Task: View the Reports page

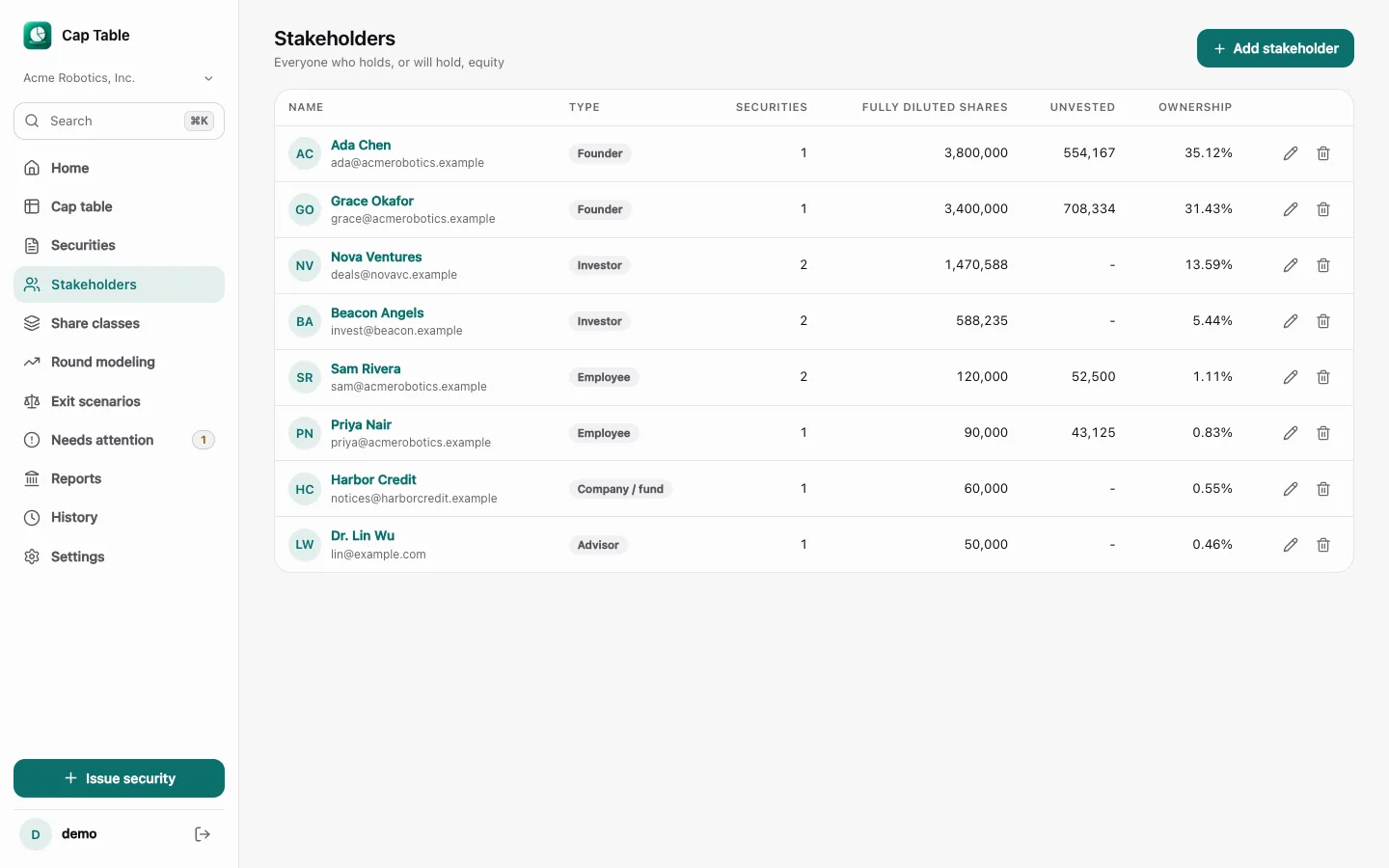Action: 119,478
